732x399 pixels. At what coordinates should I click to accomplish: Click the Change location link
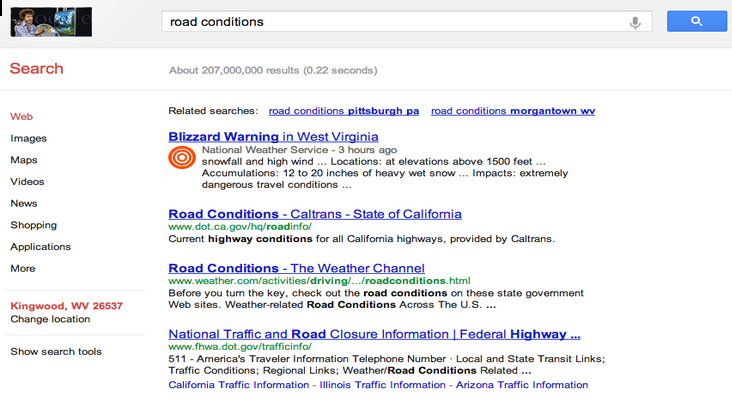pos(50,319)
